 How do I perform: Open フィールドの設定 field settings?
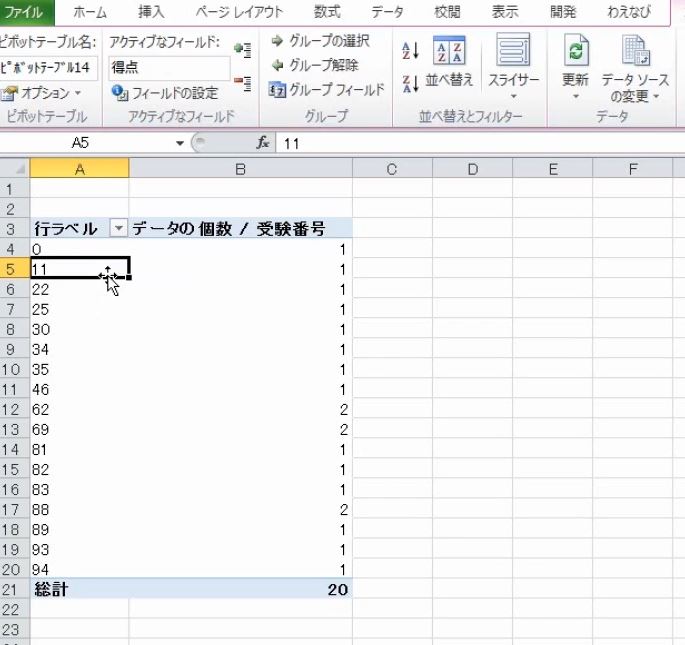point(165,93)
